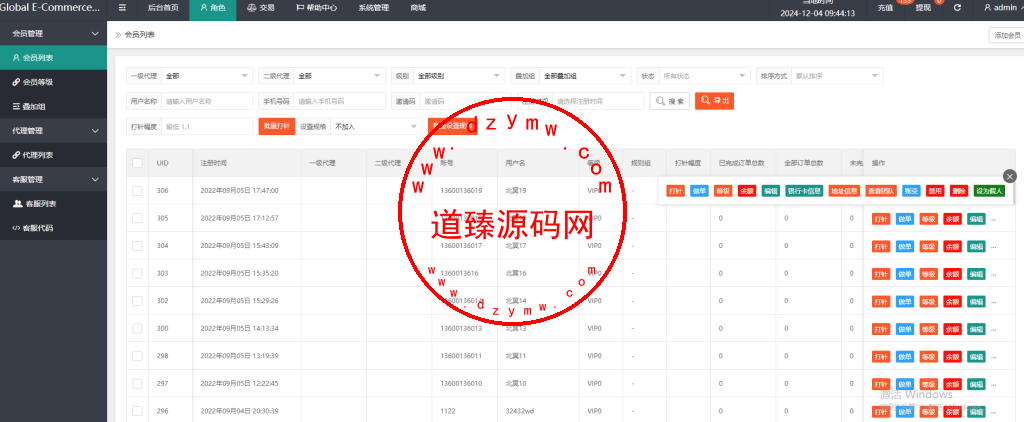
Task: Open the 代理列表 sidebar item
Action: [x=54, y=155]
